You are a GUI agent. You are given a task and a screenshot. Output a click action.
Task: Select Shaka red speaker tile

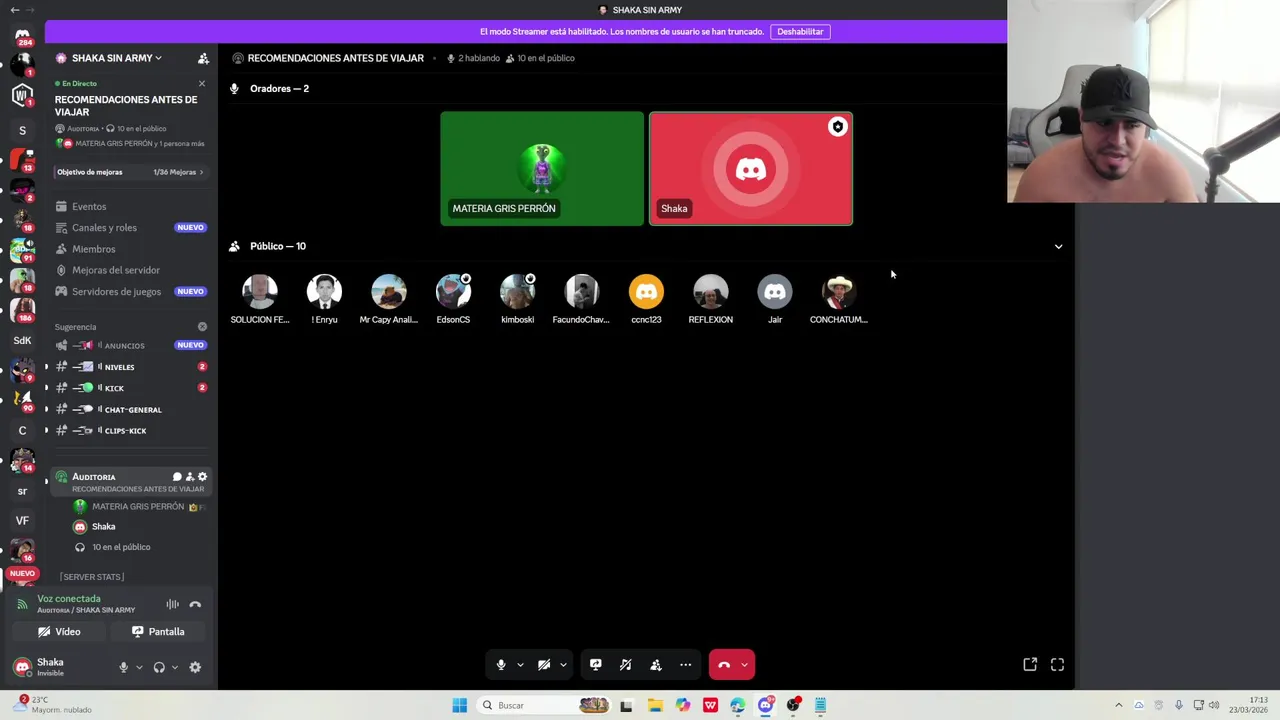[x=751, y=168]
